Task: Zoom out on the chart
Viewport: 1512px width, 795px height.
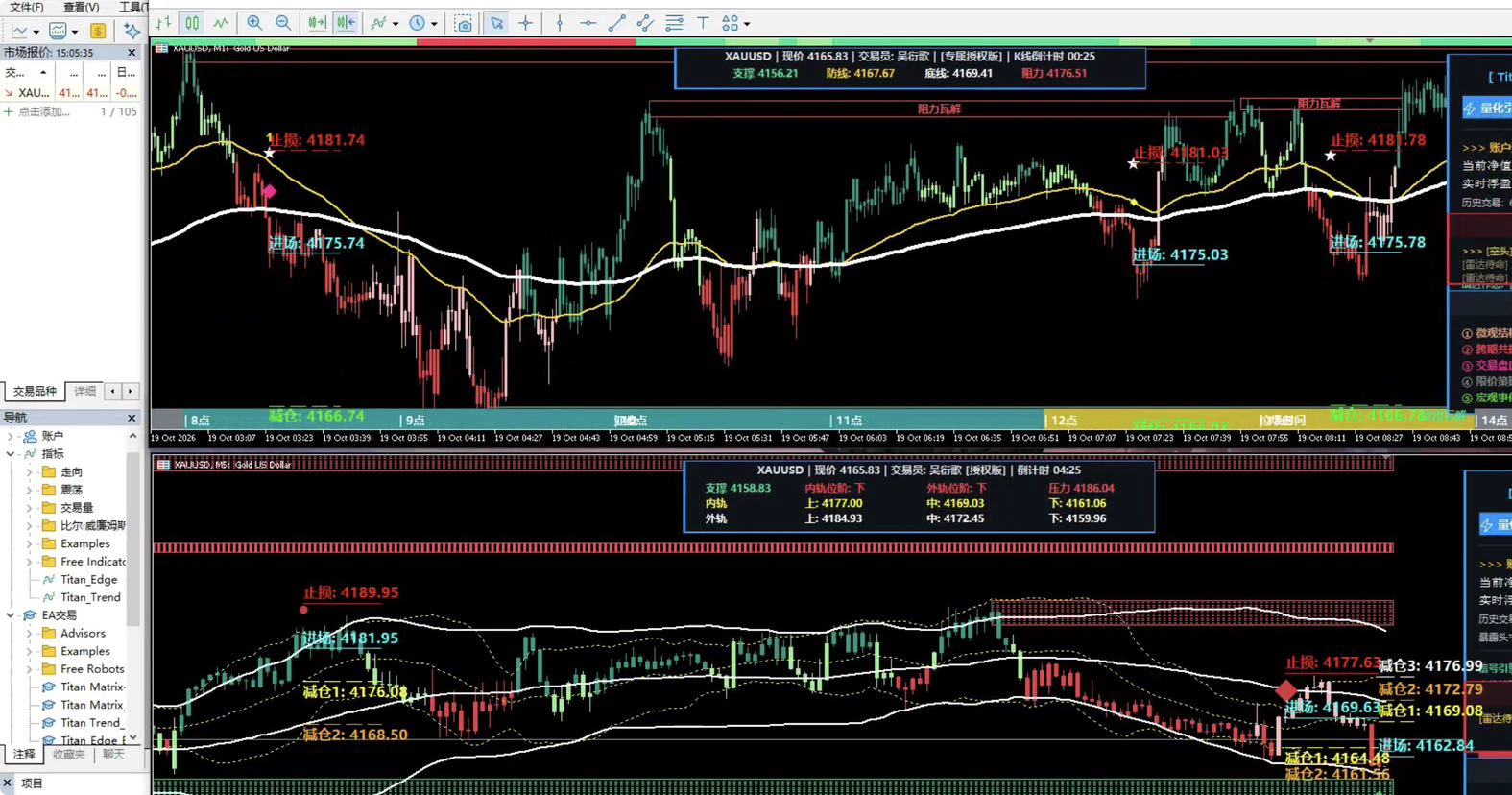Action: coord(283,23)
